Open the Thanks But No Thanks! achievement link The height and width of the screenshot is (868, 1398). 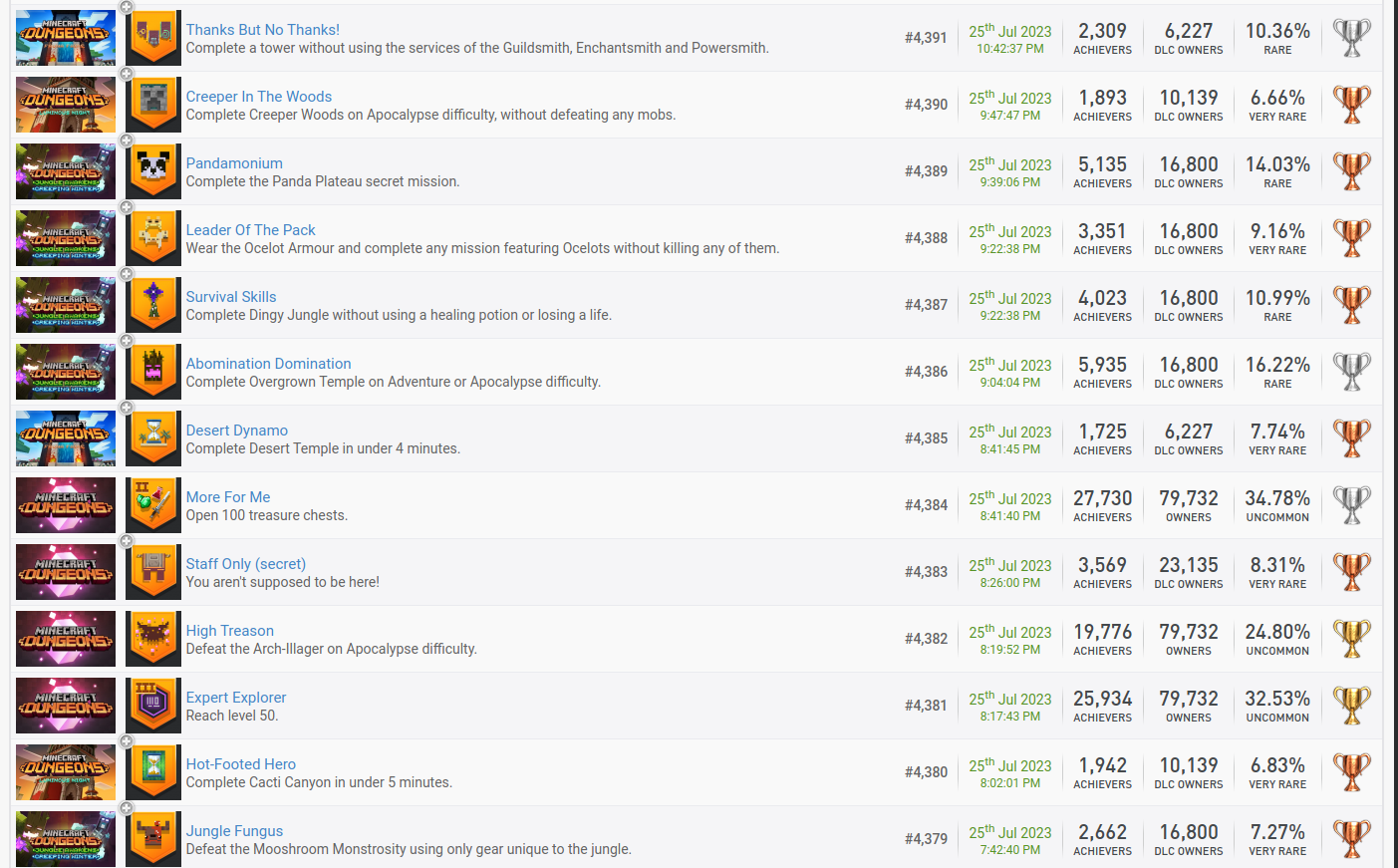tap(262, 30)
